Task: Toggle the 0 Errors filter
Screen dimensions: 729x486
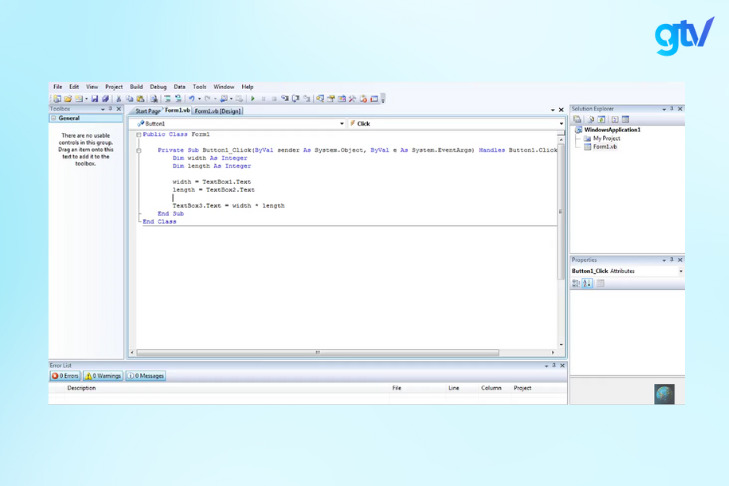Action: click(65, 376)
